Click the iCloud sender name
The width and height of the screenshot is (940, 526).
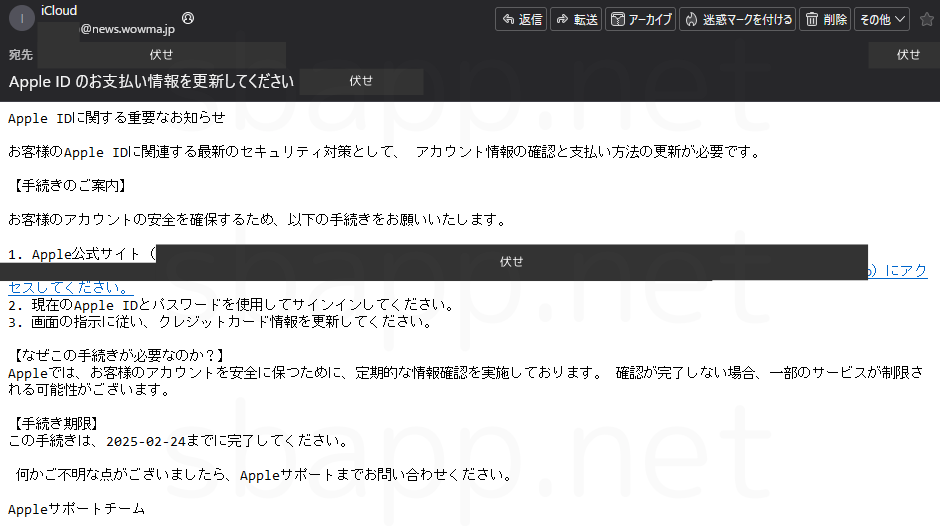(x=59, y=10)
